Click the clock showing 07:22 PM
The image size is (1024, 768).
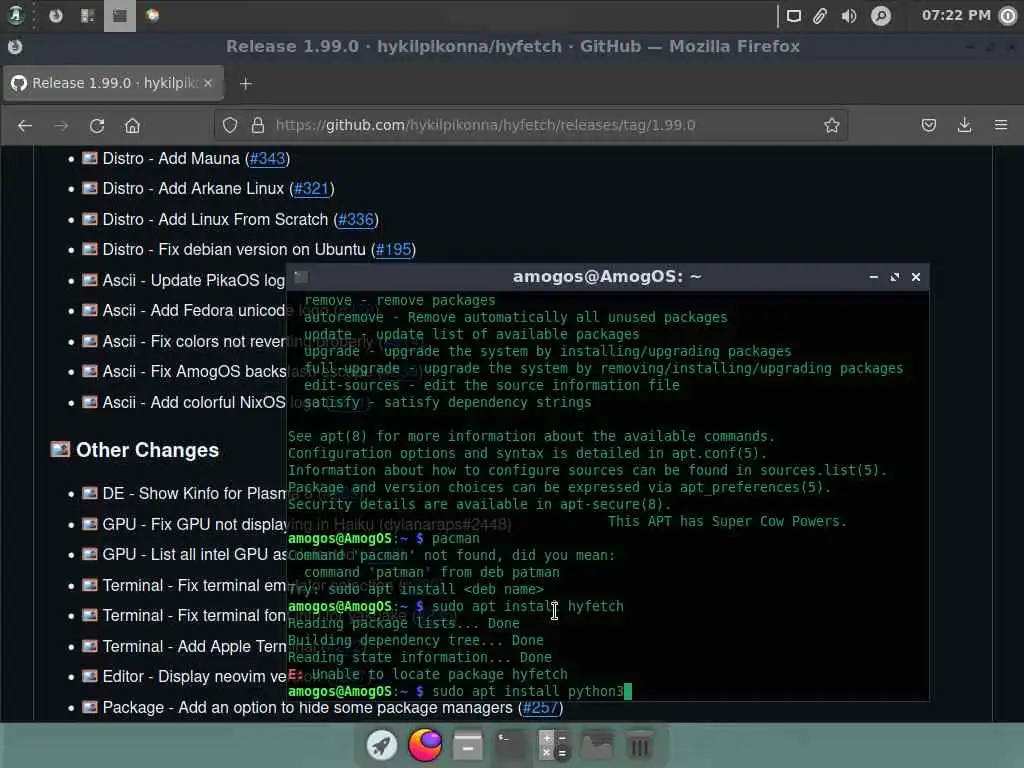pos(956,15)
